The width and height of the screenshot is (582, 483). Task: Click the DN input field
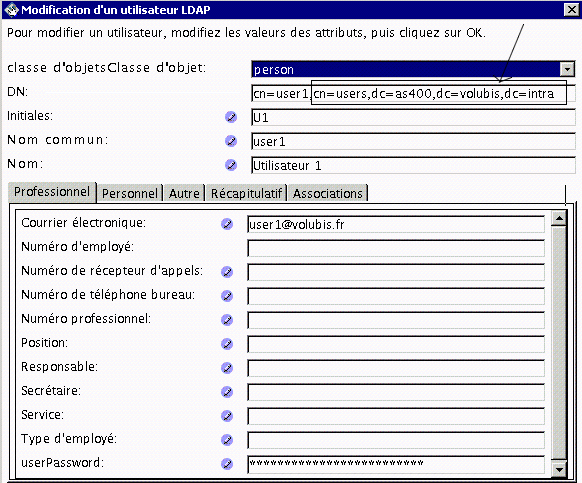point(413,93)
